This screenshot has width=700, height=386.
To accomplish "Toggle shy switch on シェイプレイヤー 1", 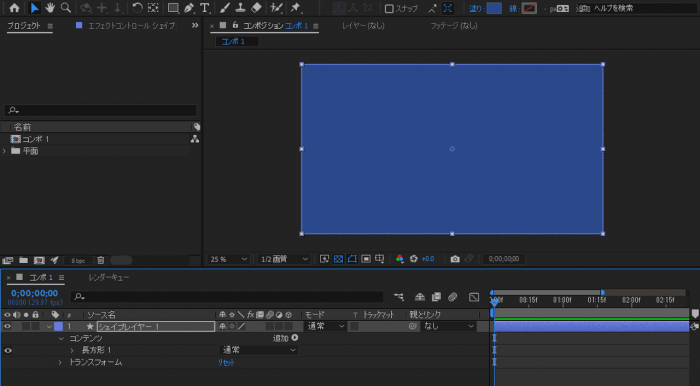I will (x=222, y=327).
